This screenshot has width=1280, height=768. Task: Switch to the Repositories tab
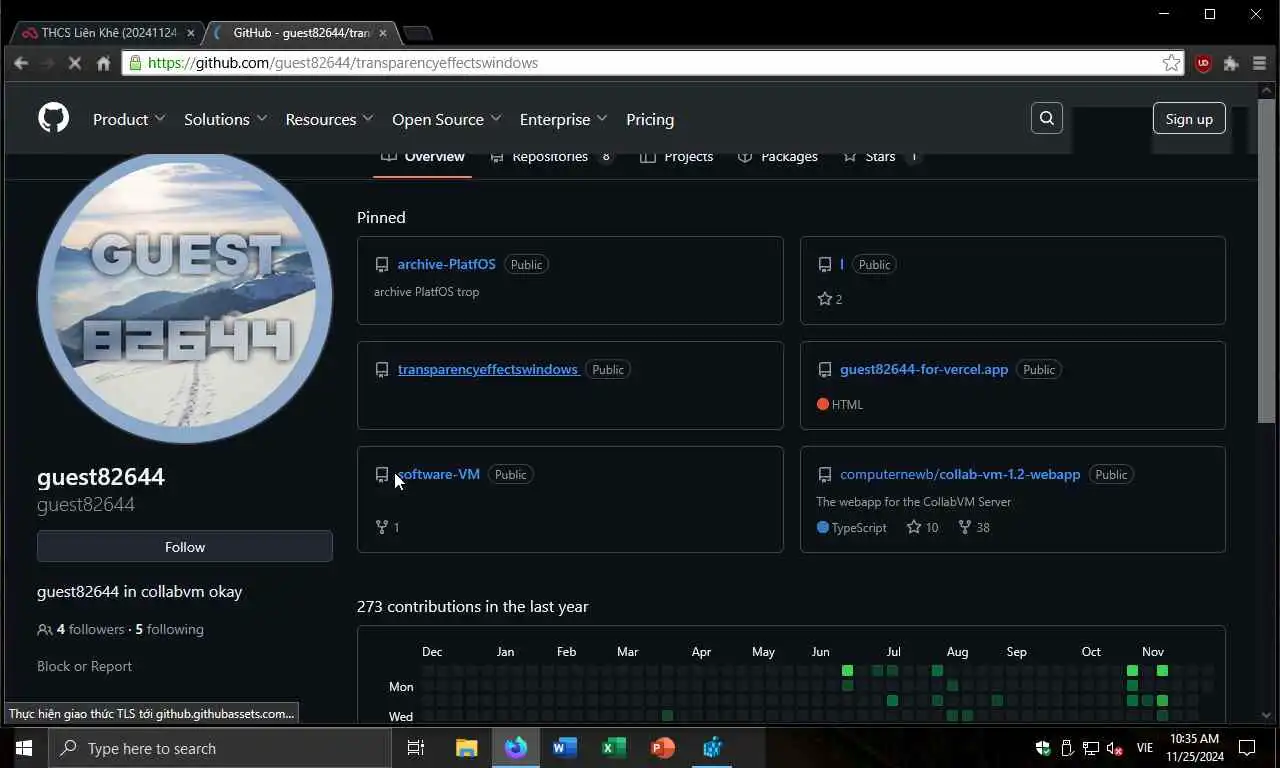coord(551,157)
